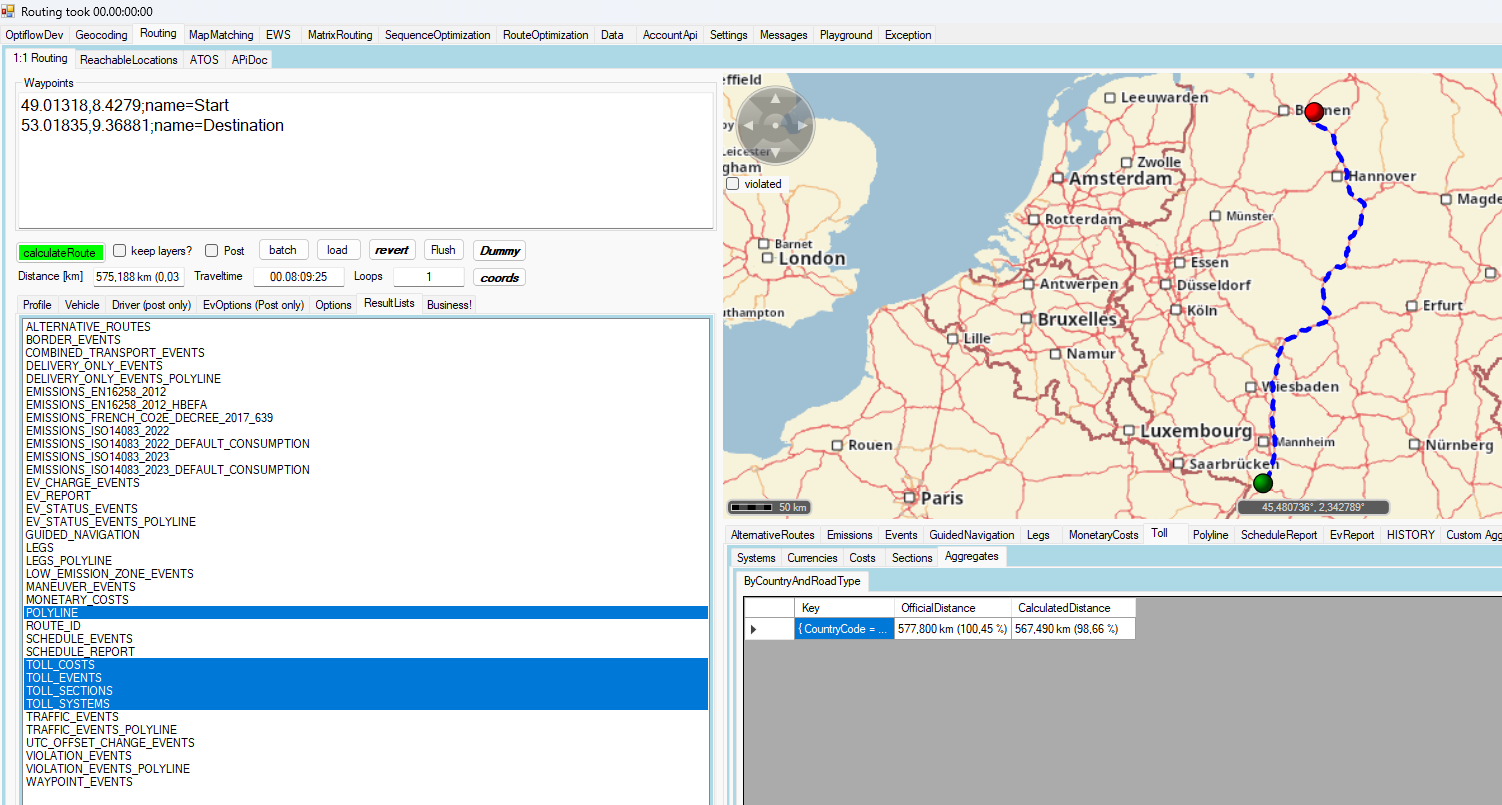1502x805 pixels.
Task: Pan the map down with navigation arrow
Action: point(774,152)
